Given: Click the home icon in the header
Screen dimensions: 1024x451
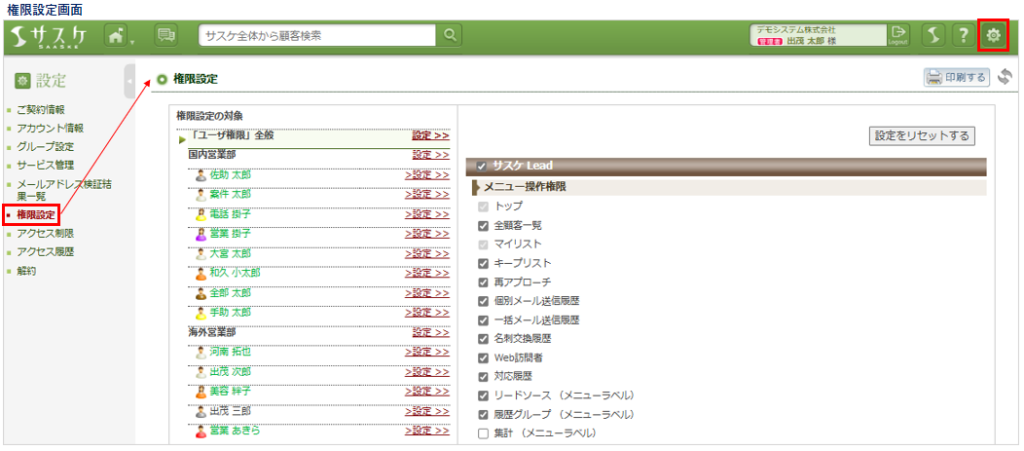Looking at the screenshot, I should [116, 35].
